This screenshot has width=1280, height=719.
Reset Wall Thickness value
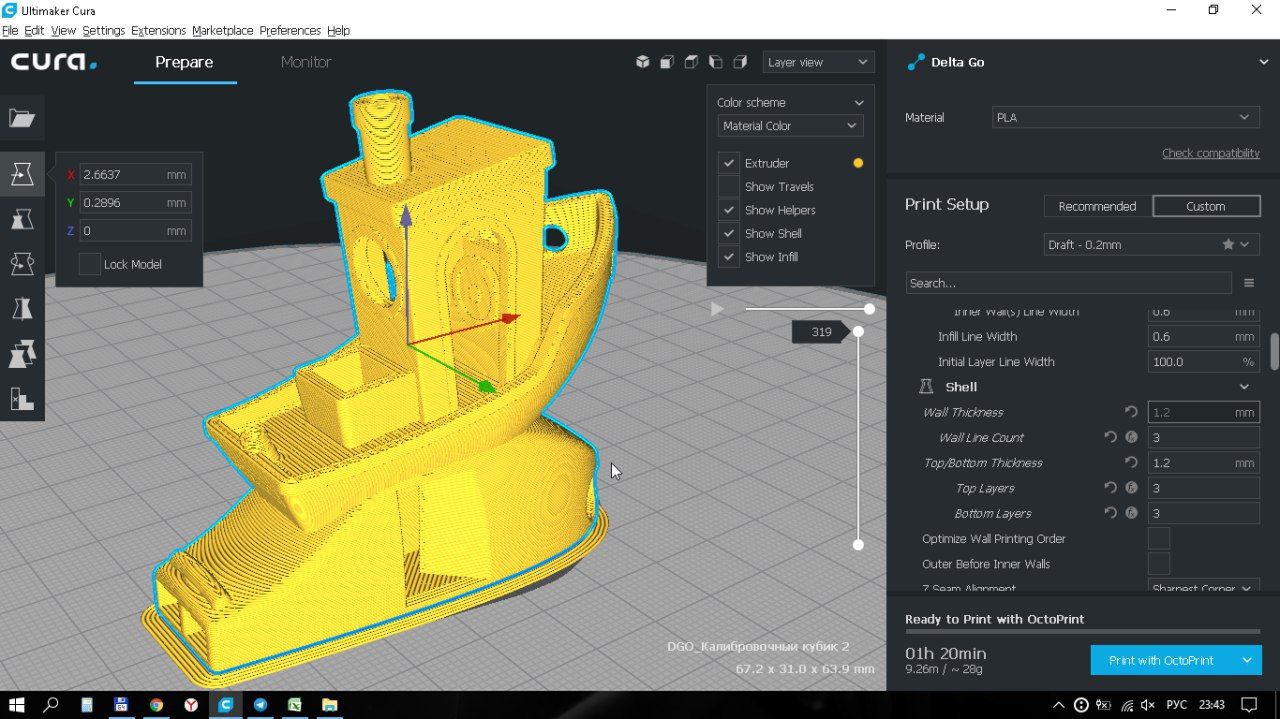1131,412
